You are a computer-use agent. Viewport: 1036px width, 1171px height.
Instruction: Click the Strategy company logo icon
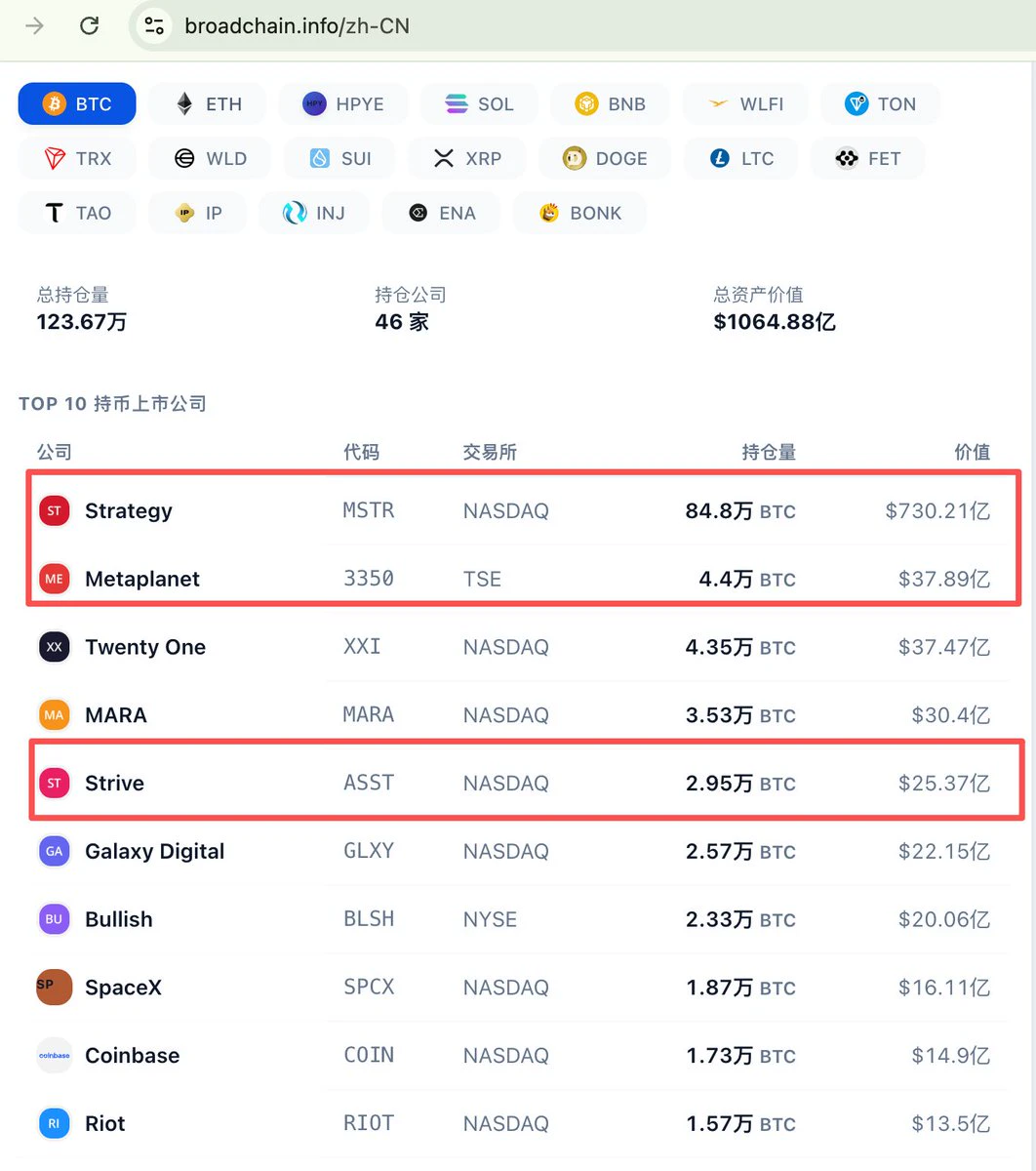54,510
